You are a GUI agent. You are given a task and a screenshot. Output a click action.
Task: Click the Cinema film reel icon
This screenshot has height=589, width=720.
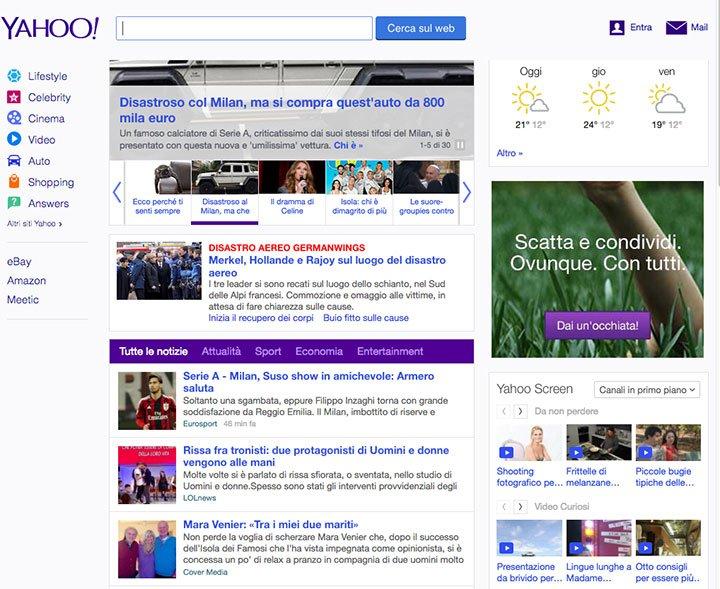(14, 118)
